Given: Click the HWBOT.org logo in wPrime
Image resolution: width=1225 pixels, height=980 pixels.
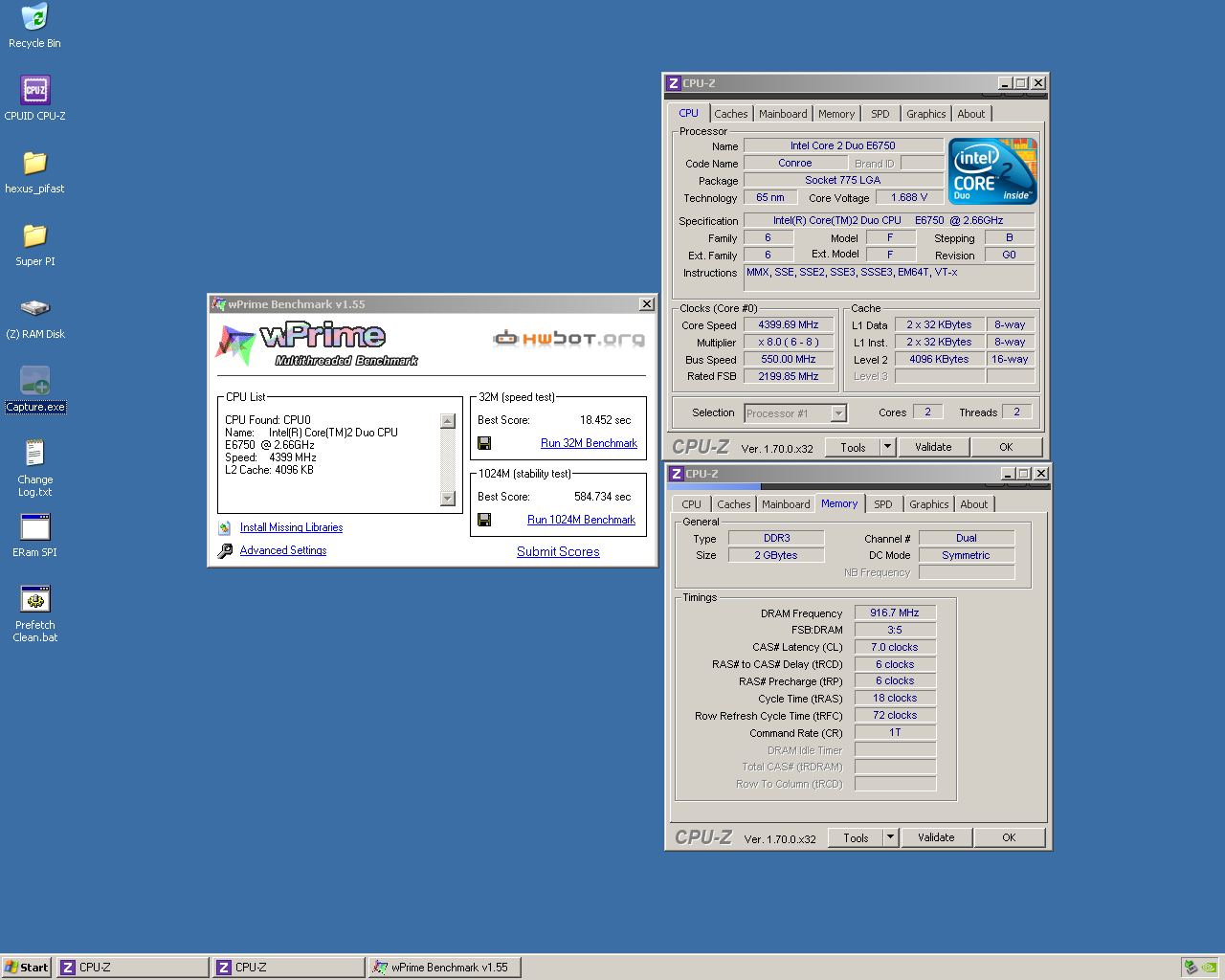Looking at the screenshot, I should [x=568, y=338].
